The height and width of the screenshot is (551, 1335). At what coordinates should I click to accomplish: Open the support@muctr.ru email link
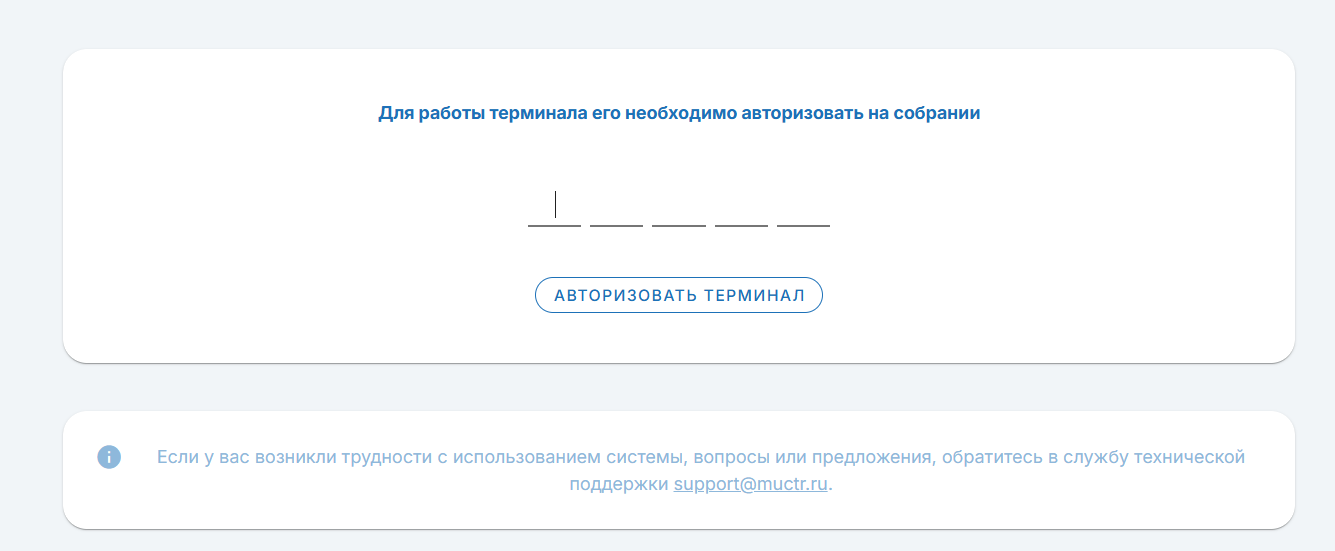tap(751, 485)
